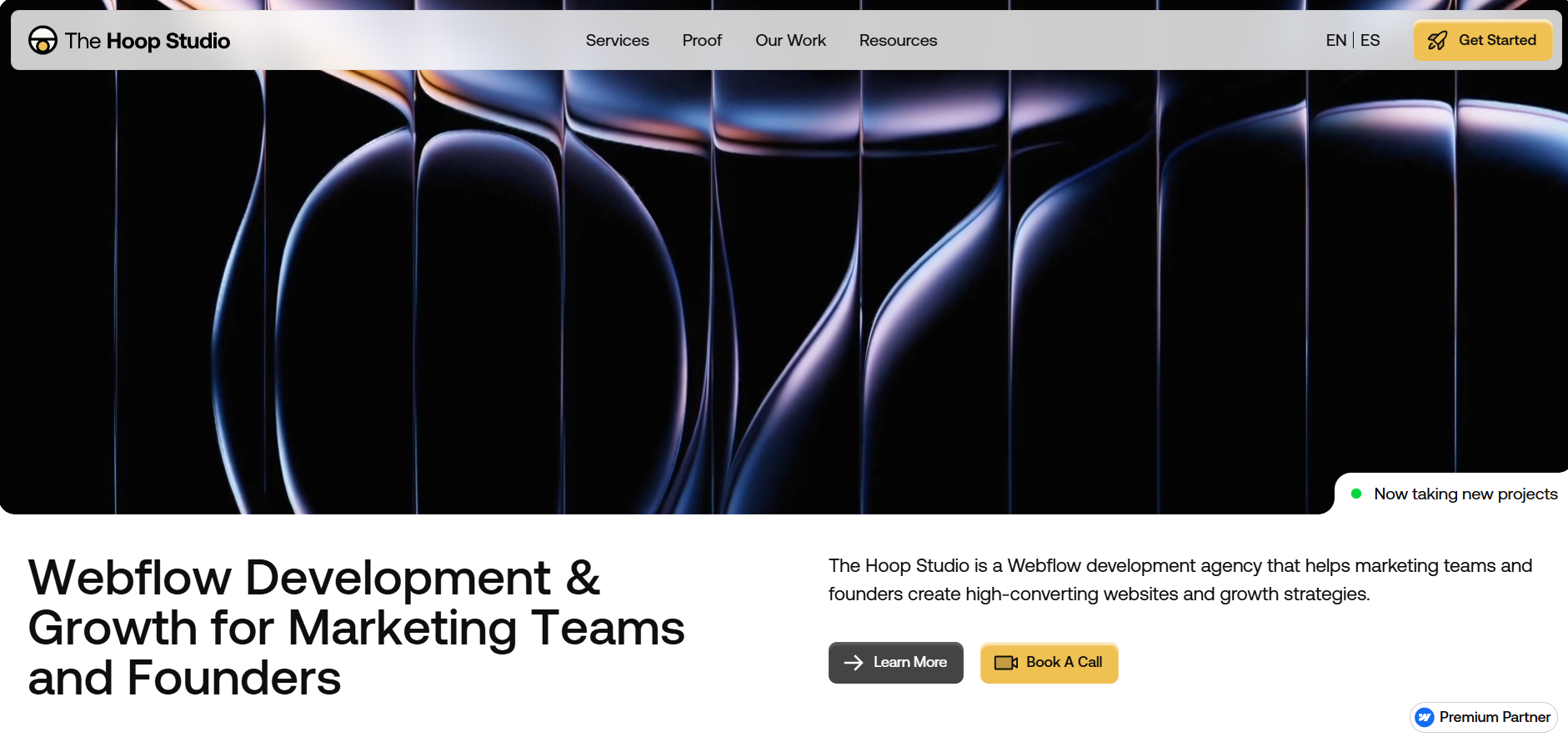Go to the Proof page
Screen dimensions: 1568x742
click(x=702, y=40)
